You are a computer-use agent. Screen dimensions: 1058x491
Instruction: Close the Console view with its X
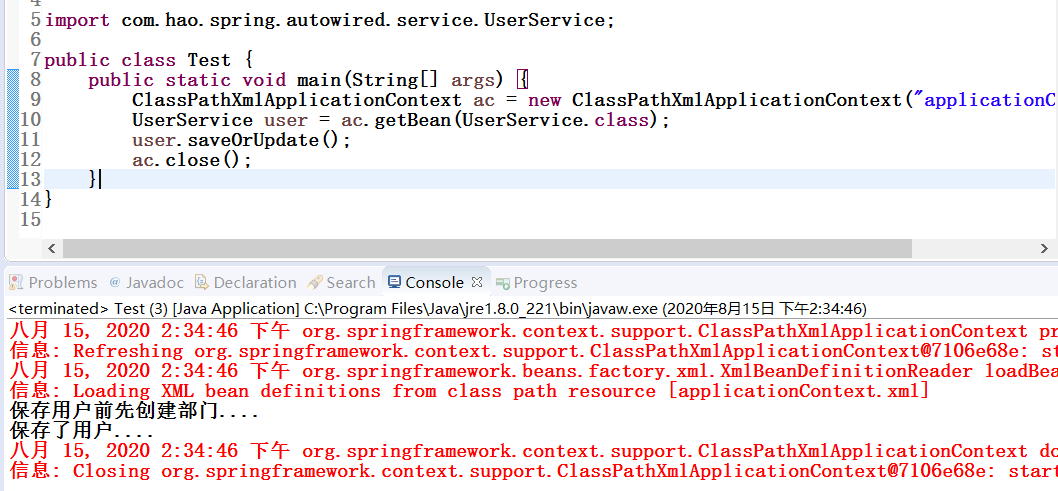click(x=476, y=281)
